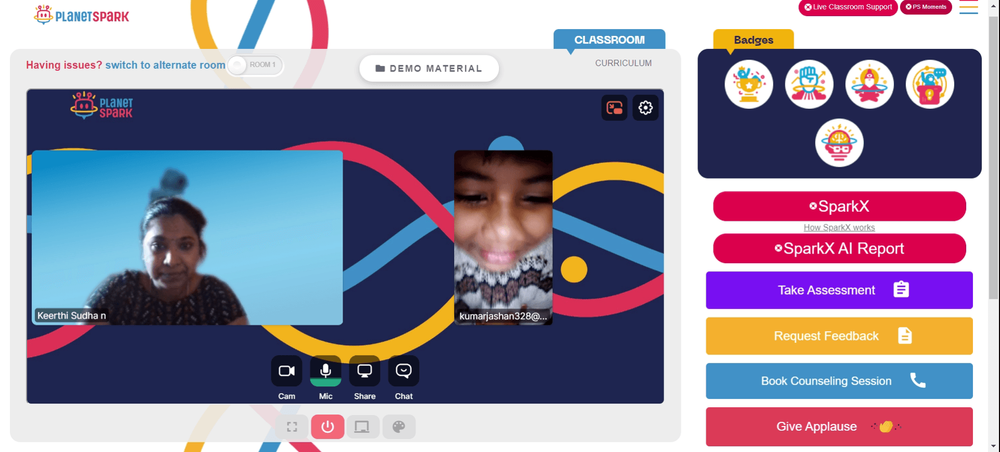Screen dimensions: 1000x452
Task: Launch SparkX
Action: coord(839,207)
